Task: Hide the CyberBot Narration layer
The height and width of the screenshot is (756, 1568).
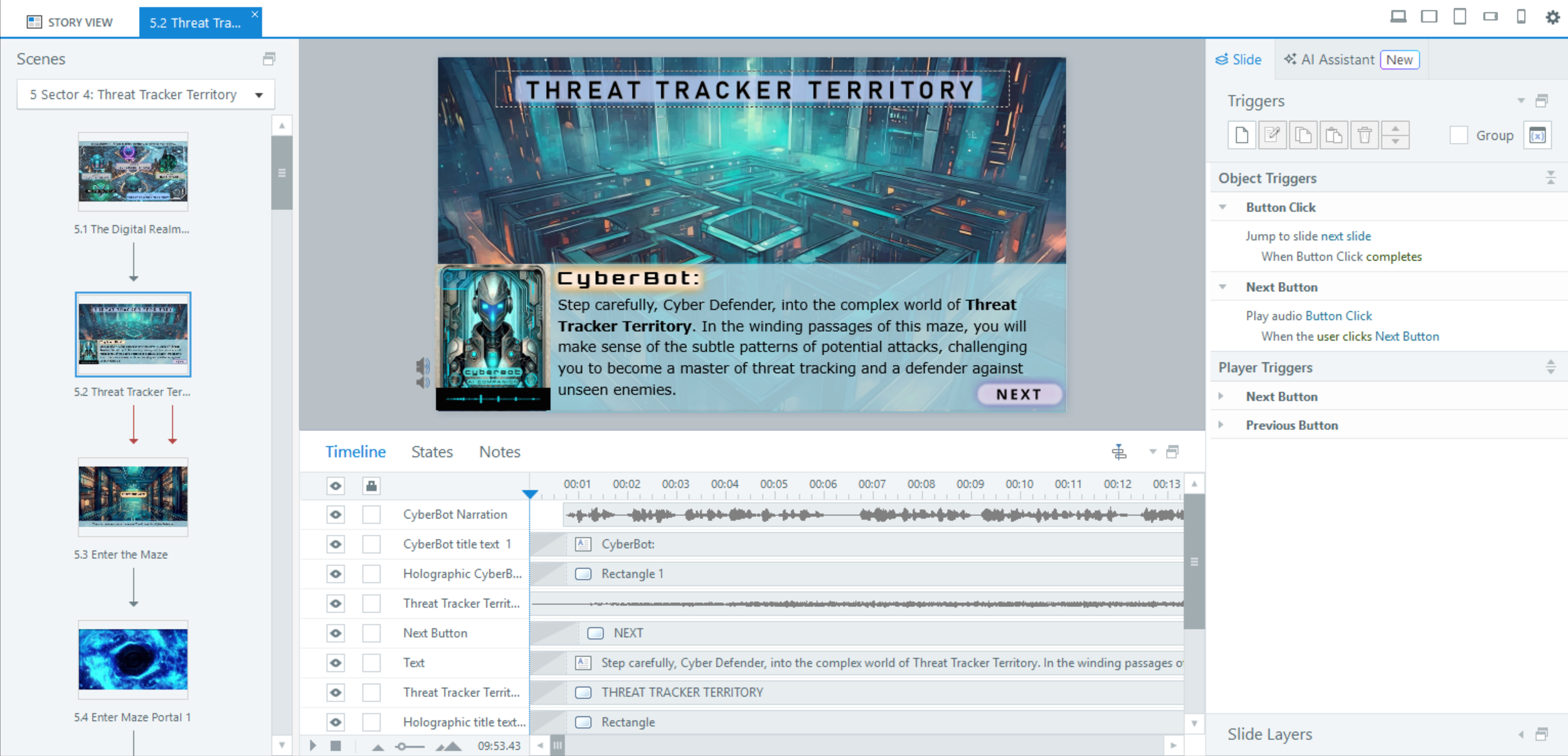Action: [x=336, y=514]
